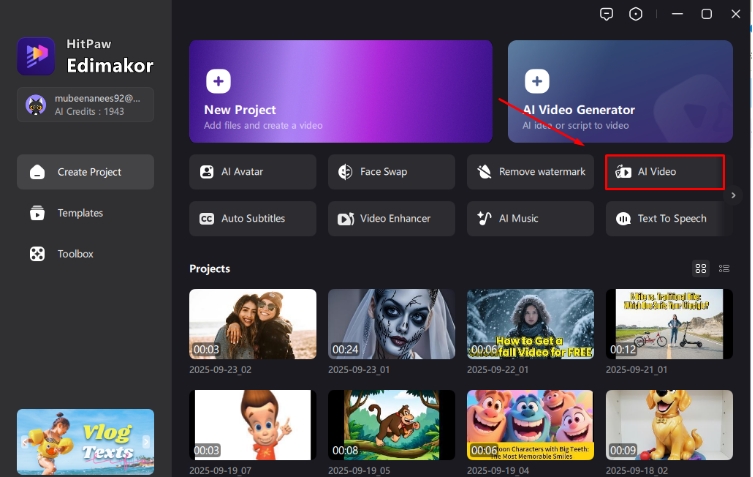Click the Remove watermark eraser icon

pos(484,171)
